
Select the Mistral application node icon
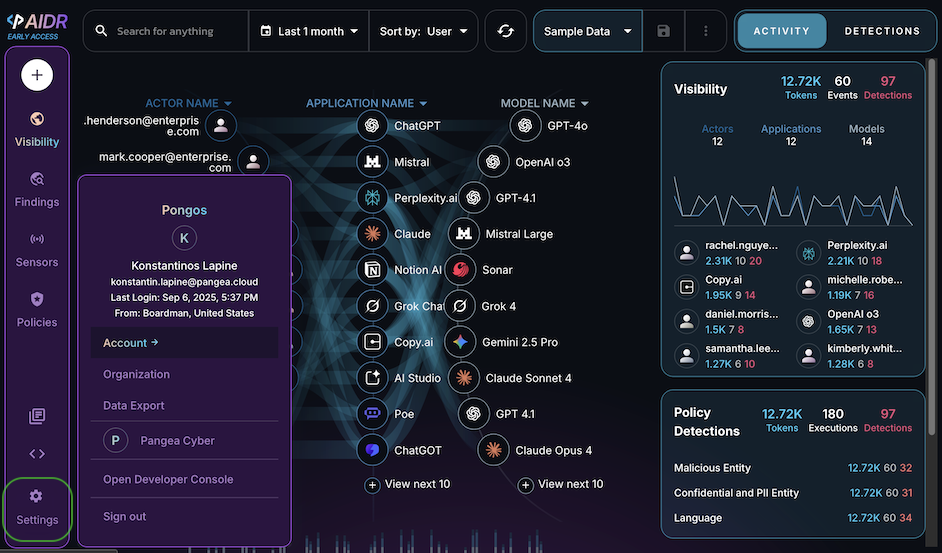pyautogui.click(x=372, y=162)
